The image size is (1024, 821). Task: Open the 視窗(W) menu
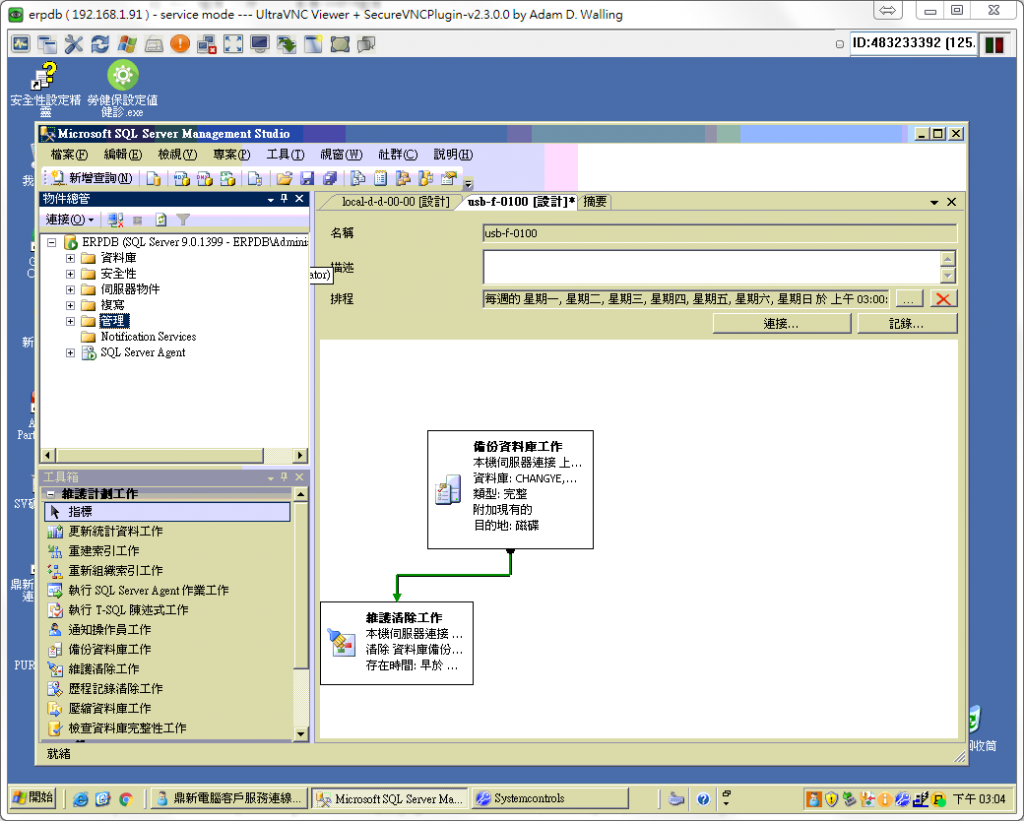tap(341, 155)
